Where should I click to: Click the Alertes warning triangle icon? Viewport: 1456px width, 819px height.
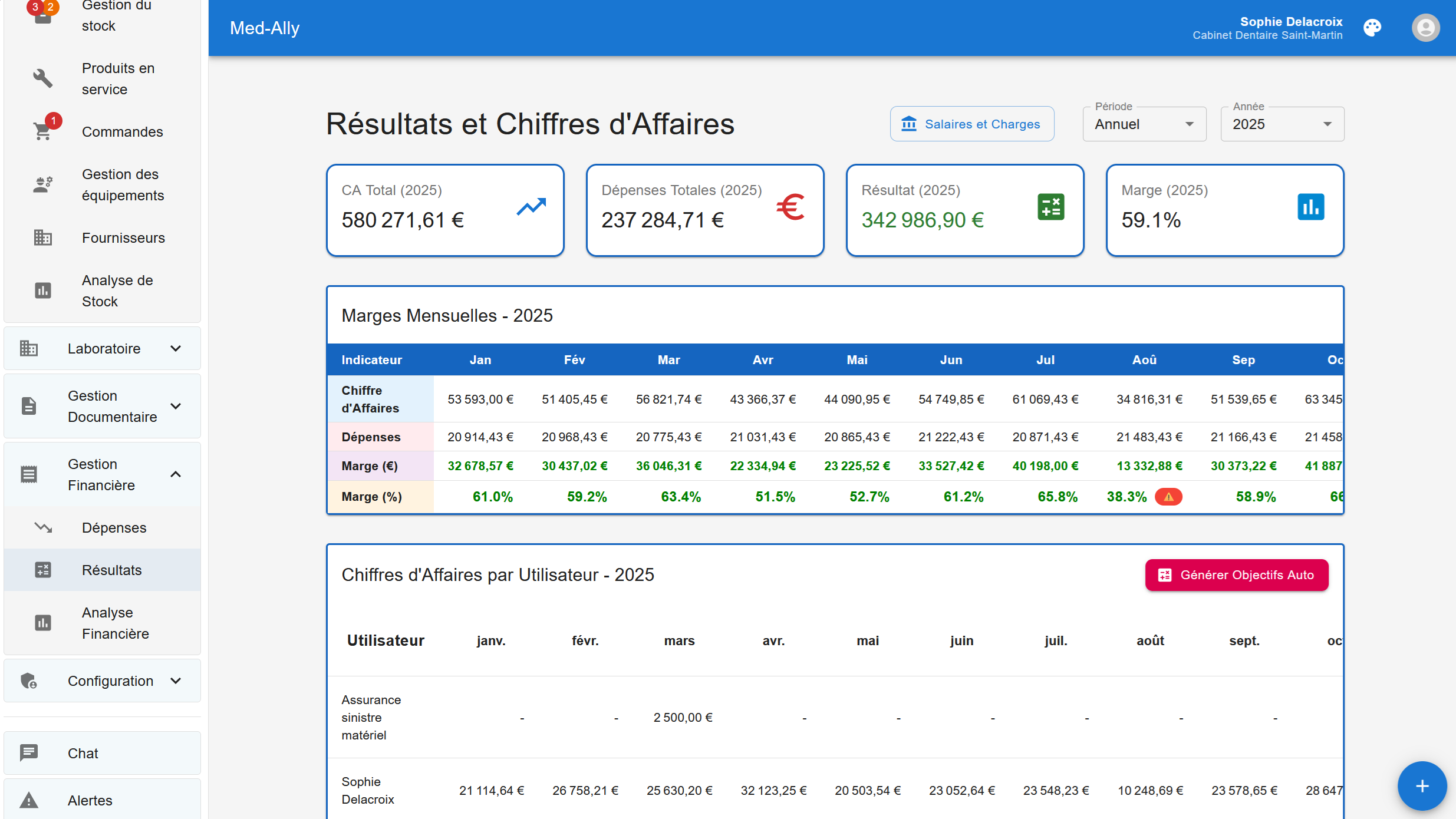point(28,800)
